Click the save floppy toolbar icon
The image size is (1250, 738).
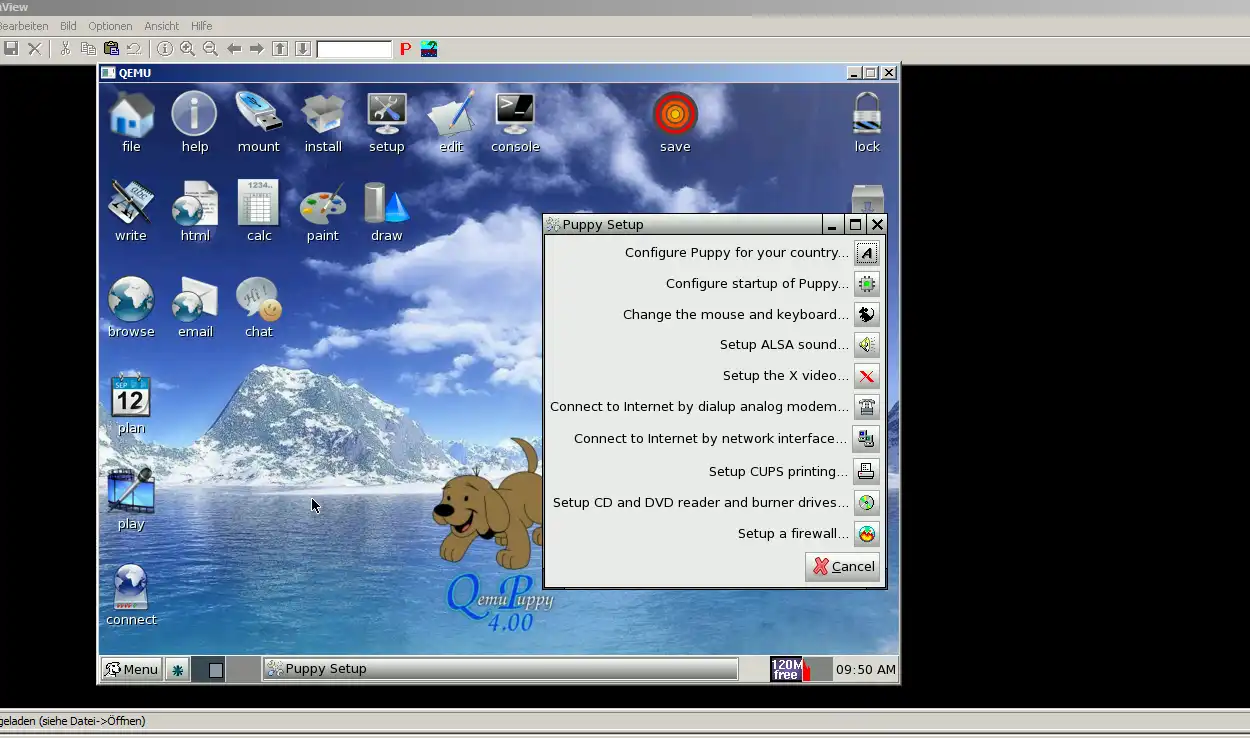tap(11, 48)
